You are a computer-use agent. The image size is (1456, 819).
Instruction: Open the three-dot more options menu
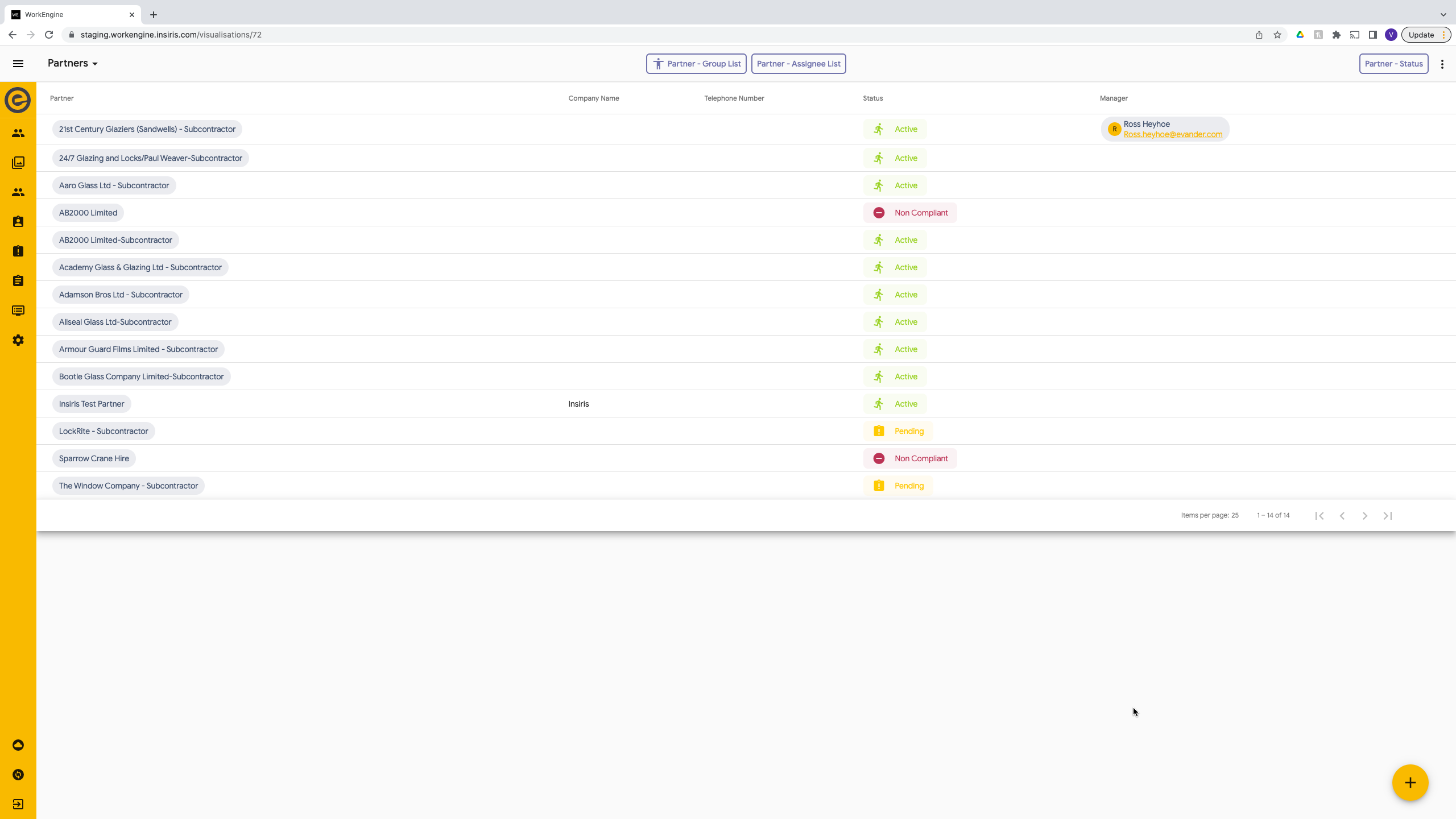point(1442,64)
